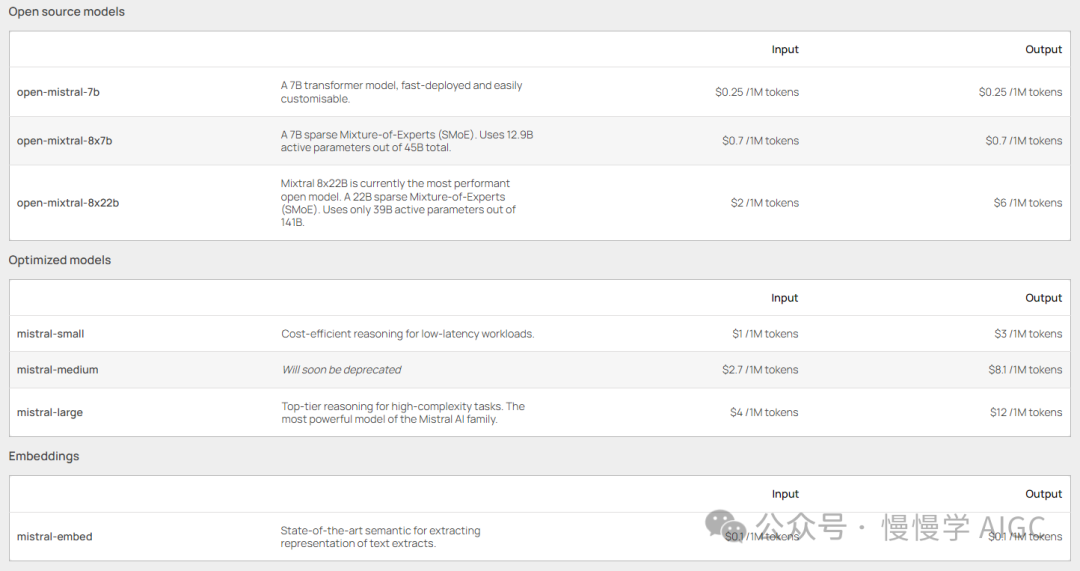The image size is (1080, 571).
Task: Click the mistral-medium model name
Action: coord(57,370)
